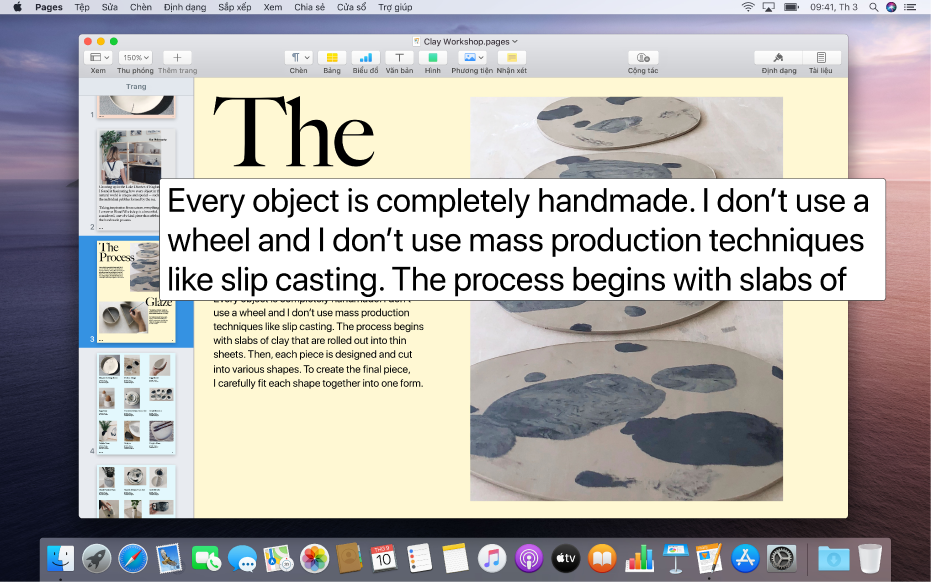Open the Định dạng (Format) menu in the menu bar
The width and height of the screenshot is (936, 585).
(x=186, y=7)
